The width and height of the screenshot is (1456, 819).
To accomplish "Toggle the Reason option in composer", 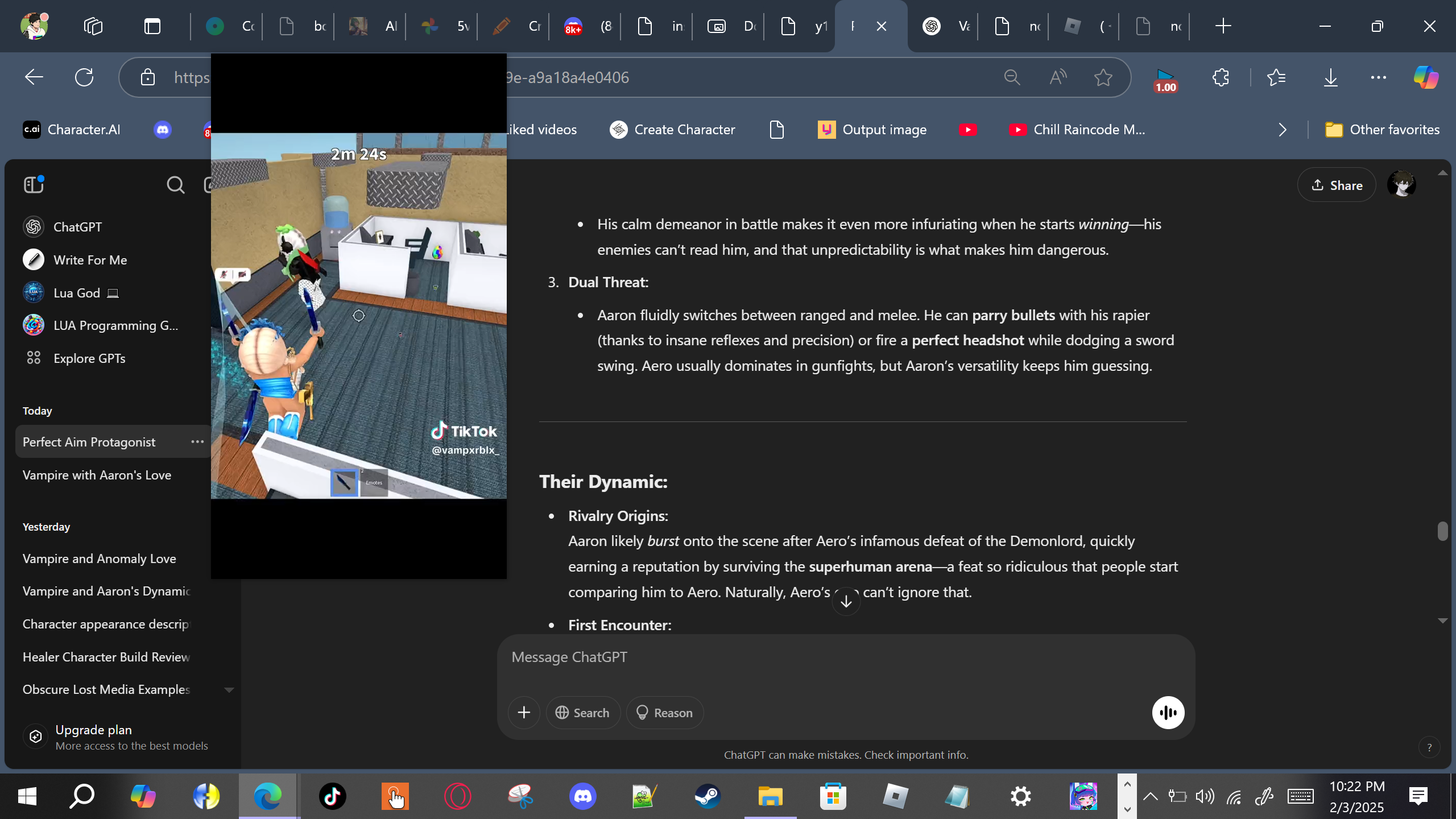I will pyautogui.click(x=664, y=713).
